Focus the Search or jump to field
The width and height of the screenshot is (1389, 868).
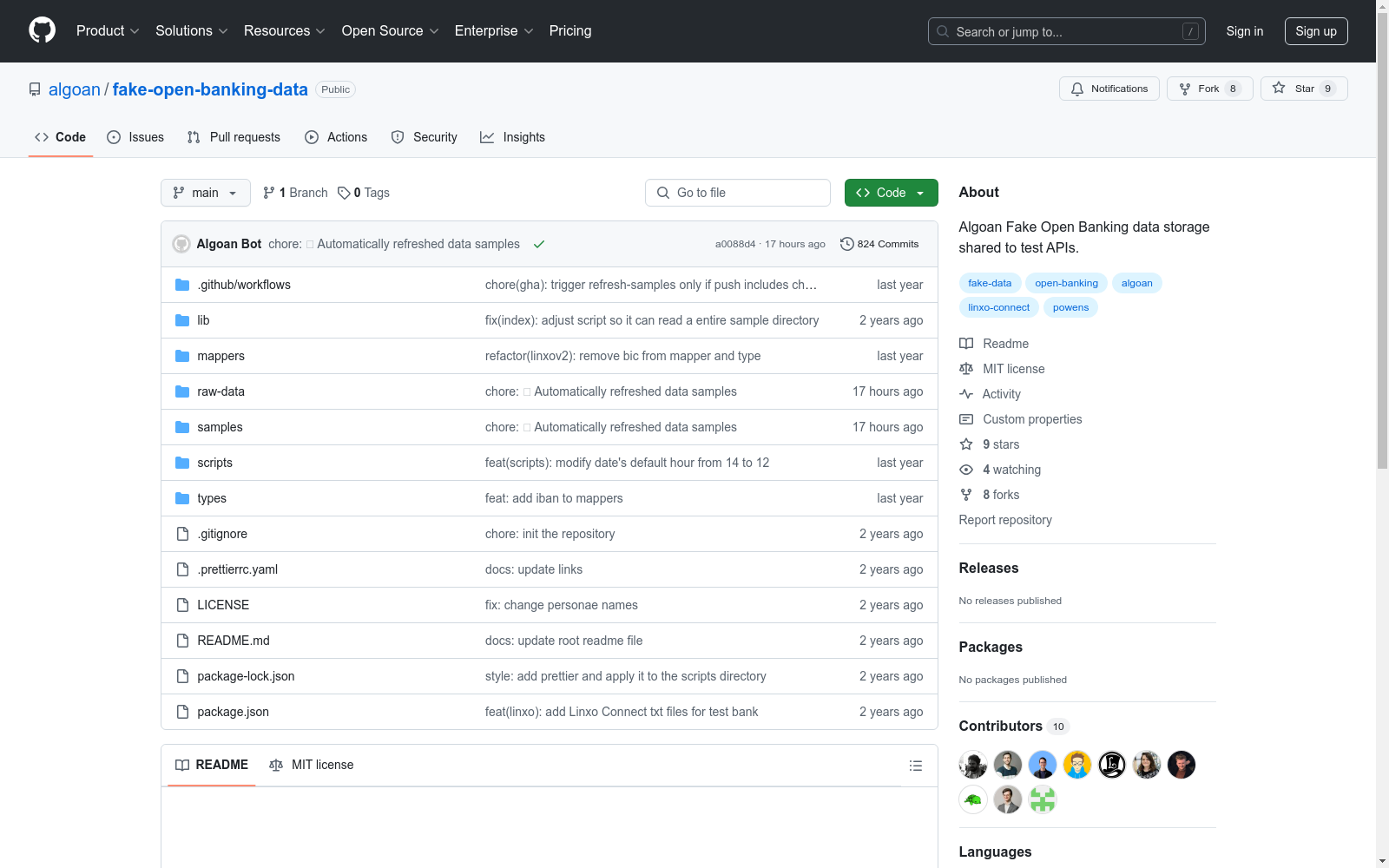tap(1067, 31)
